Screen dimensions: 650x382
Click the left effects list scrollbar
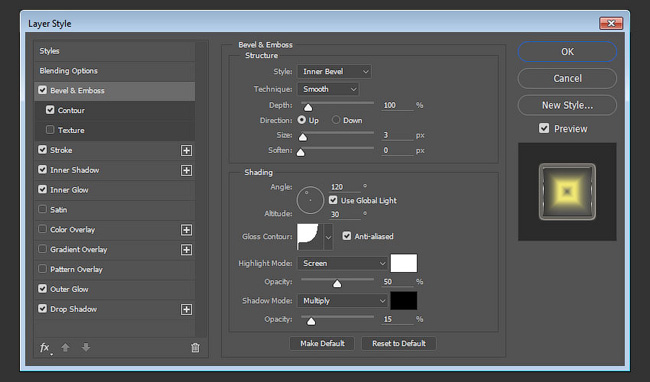click(x=201, y=189)
